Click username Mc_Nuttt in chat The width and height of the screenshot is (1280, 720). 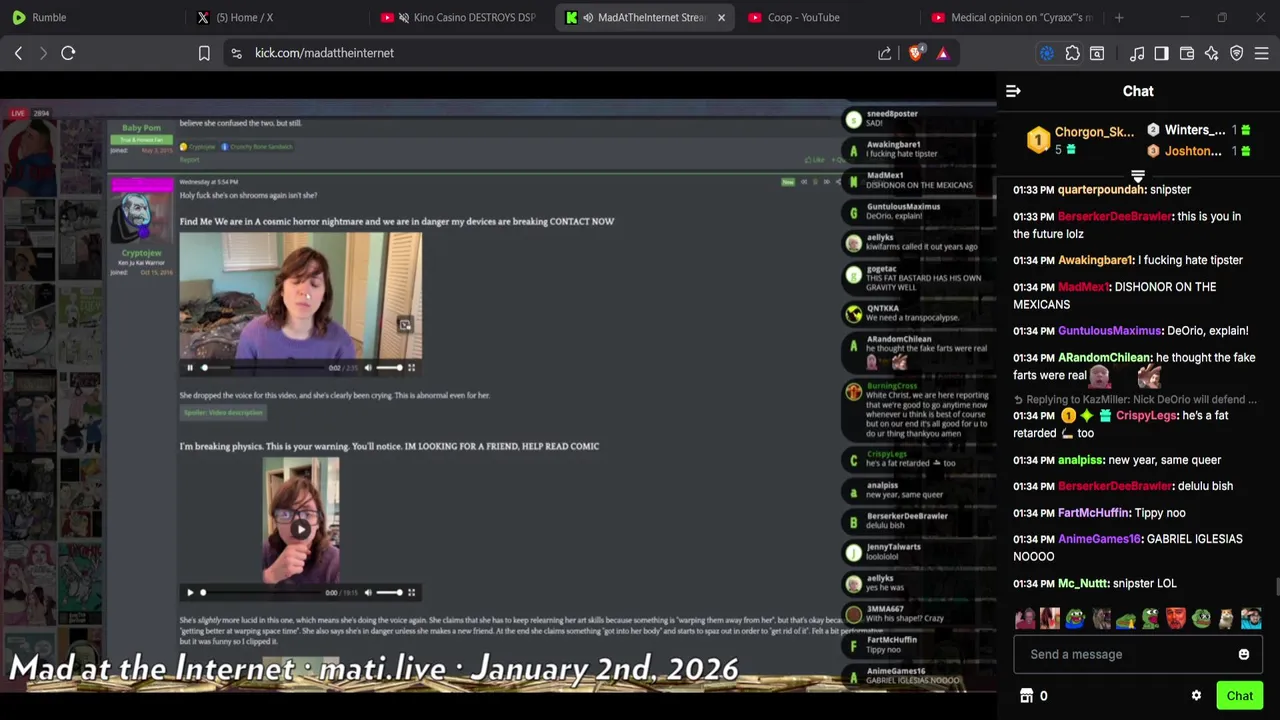tap(1083, 583)
